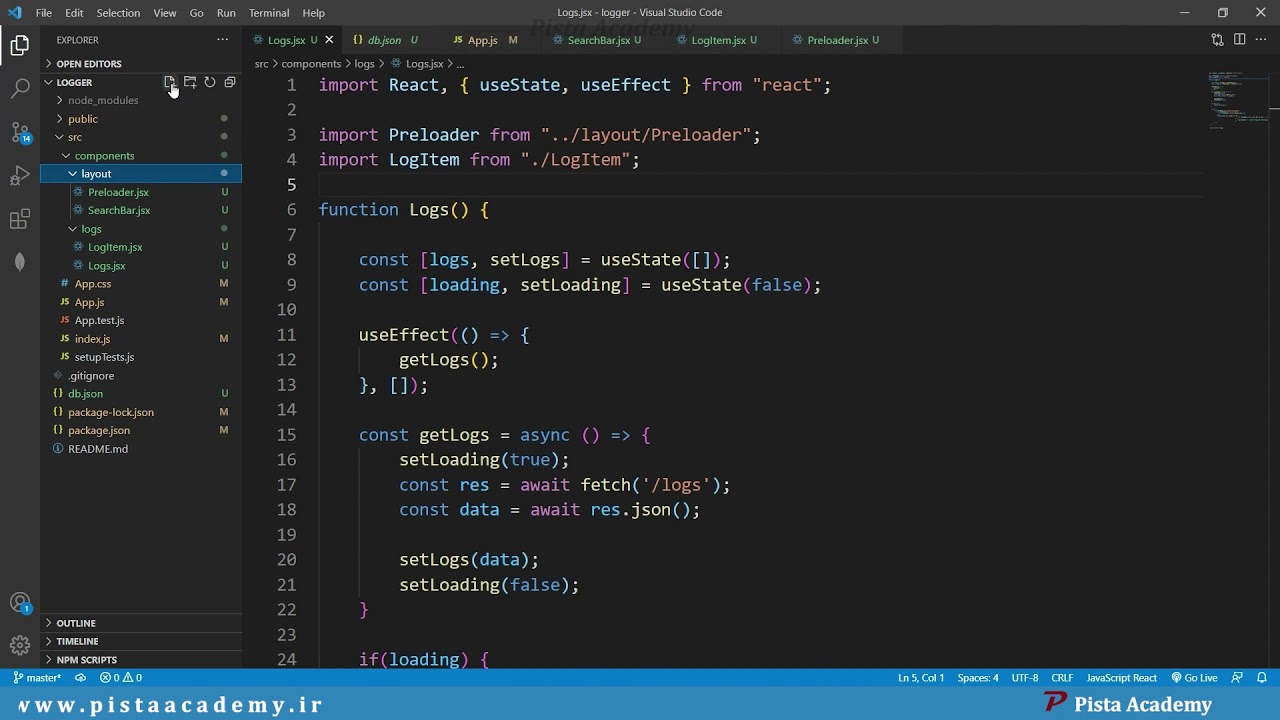This screenshot has height=720, width=1280.
Task: Expand the Open Editors section
Action: pyautogui.click(x=141, y=64)
